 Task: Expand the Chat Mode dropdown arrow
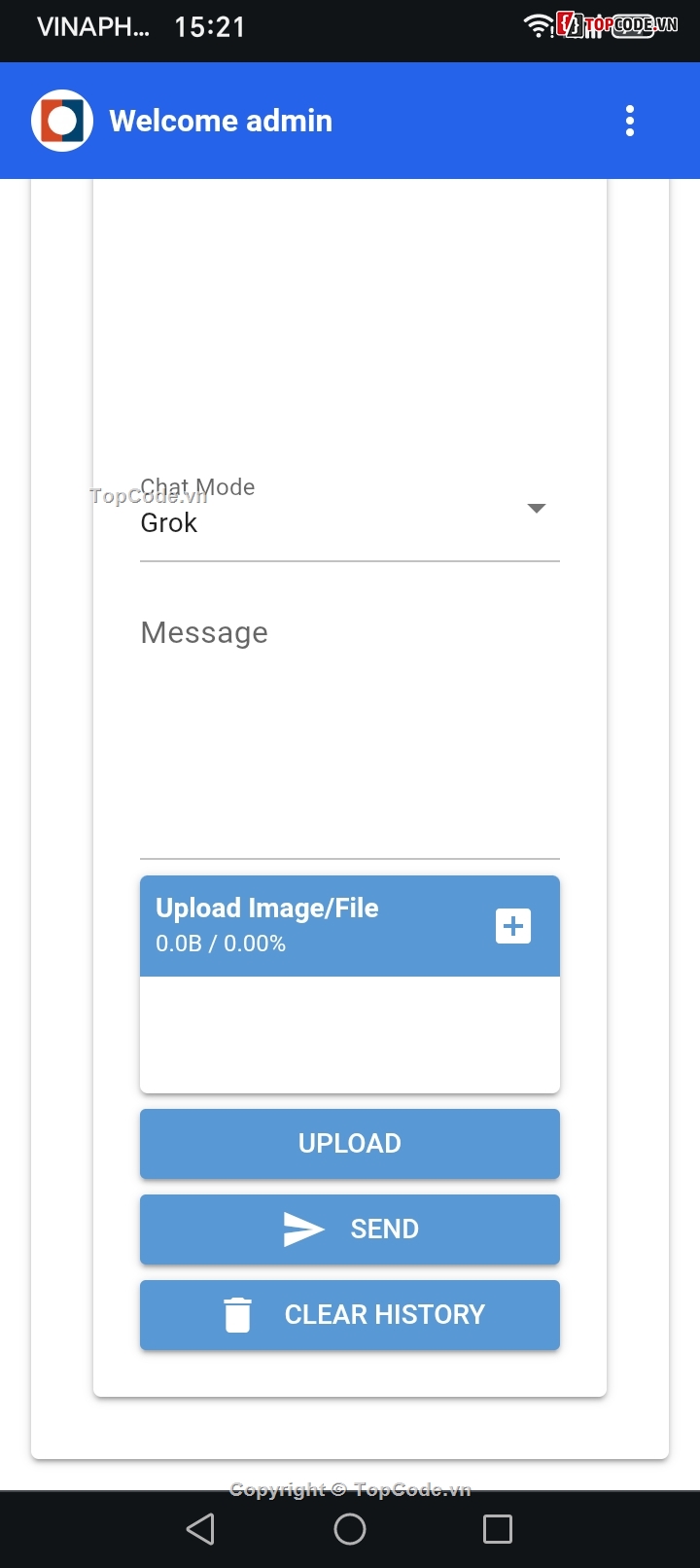(x=536, y=509)
